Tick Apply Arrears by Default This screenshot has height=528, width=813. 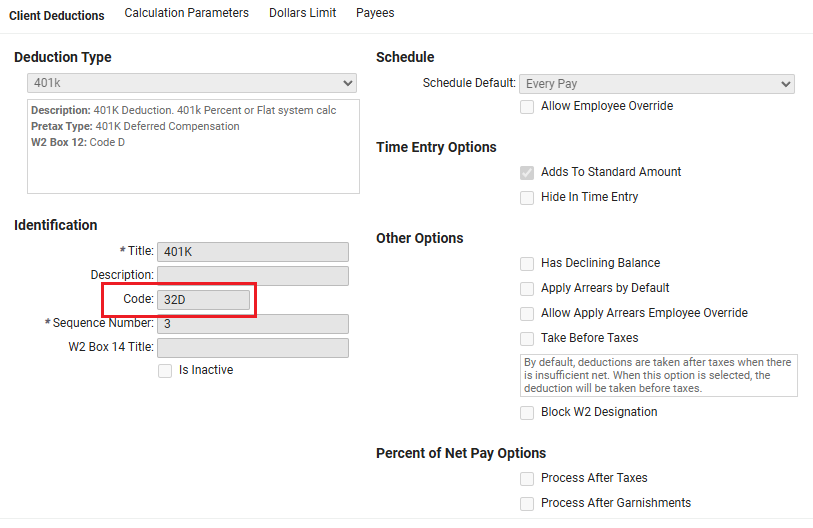pyautogui.click(x=527, y=289)
